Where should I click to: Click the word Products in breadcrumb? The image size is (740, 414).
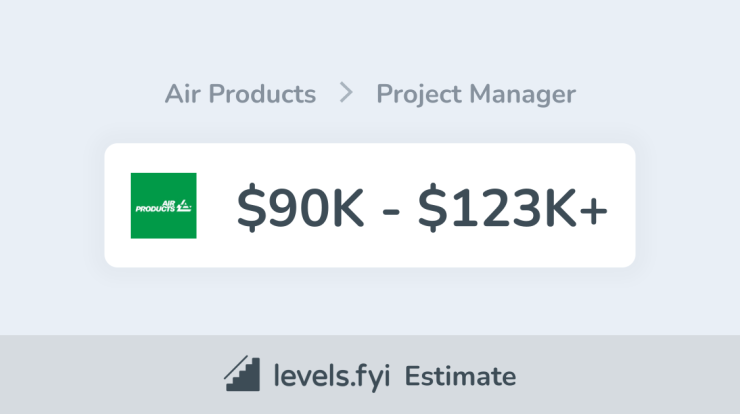262,93
